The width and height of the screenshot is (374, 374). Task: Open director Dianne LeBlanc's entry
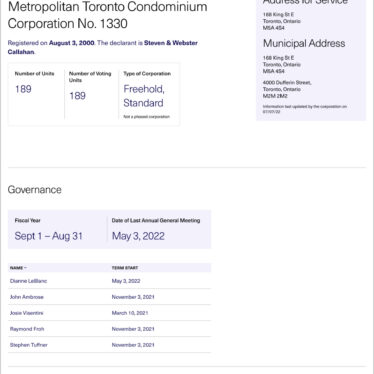(x=28, y=281)
